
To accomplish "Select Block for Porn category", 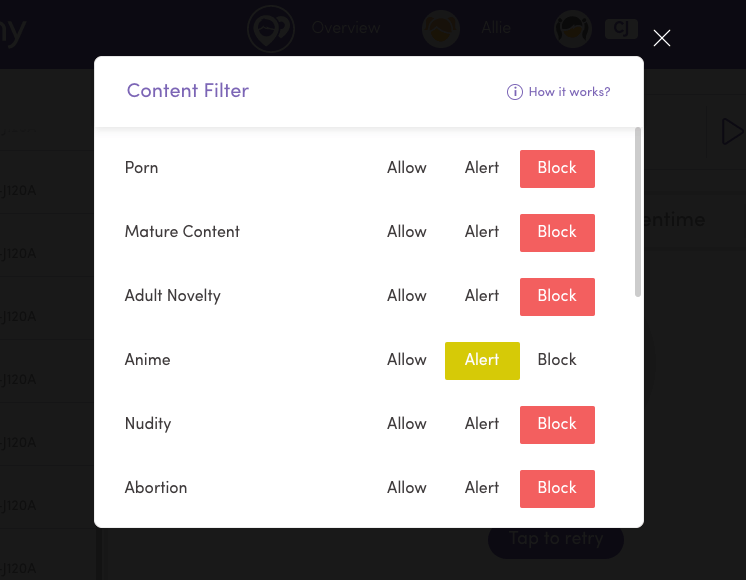I will coord(557,168).
